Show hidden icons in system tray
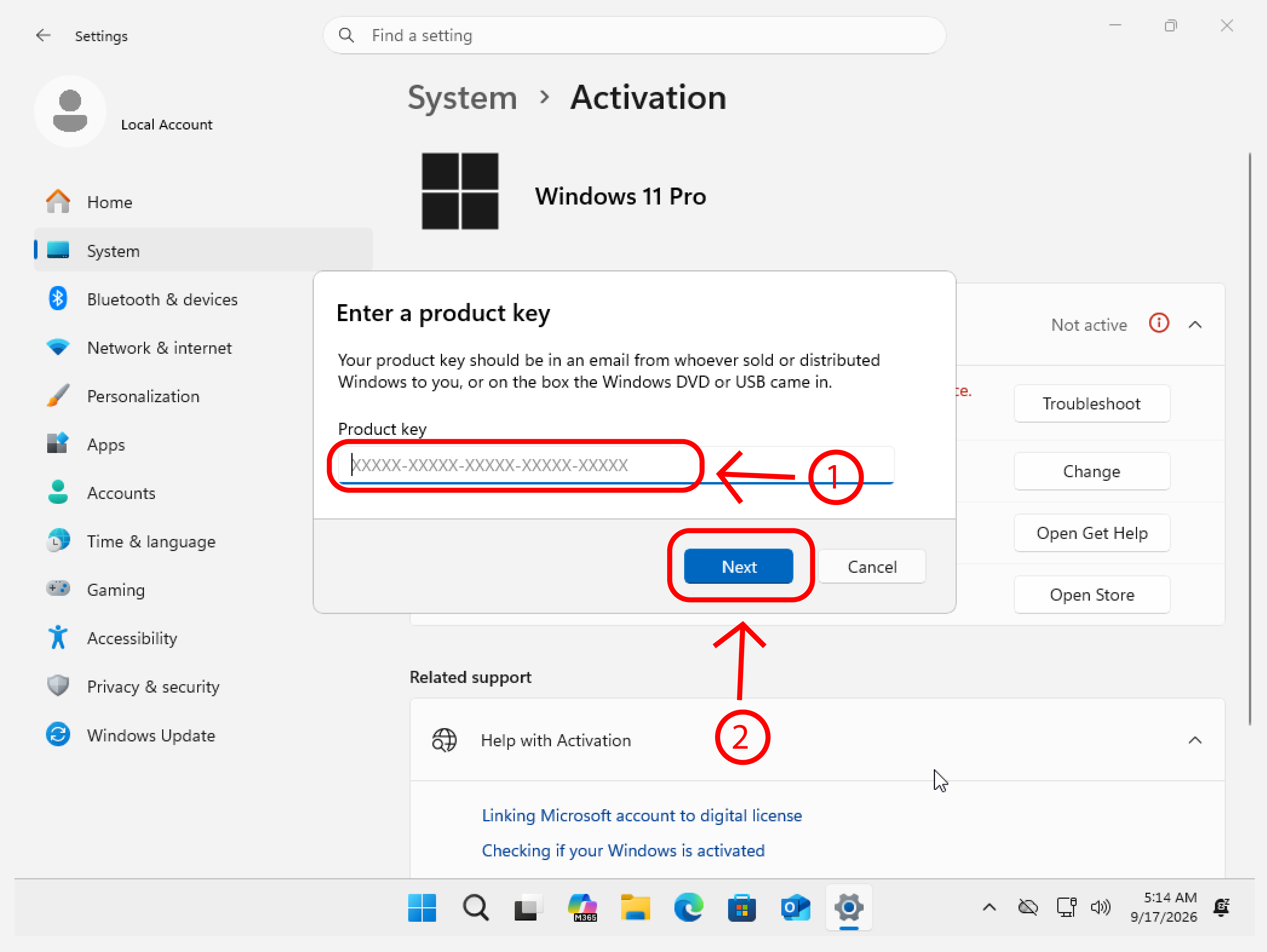Screen dimensions: 1267x952 [989, 907]
